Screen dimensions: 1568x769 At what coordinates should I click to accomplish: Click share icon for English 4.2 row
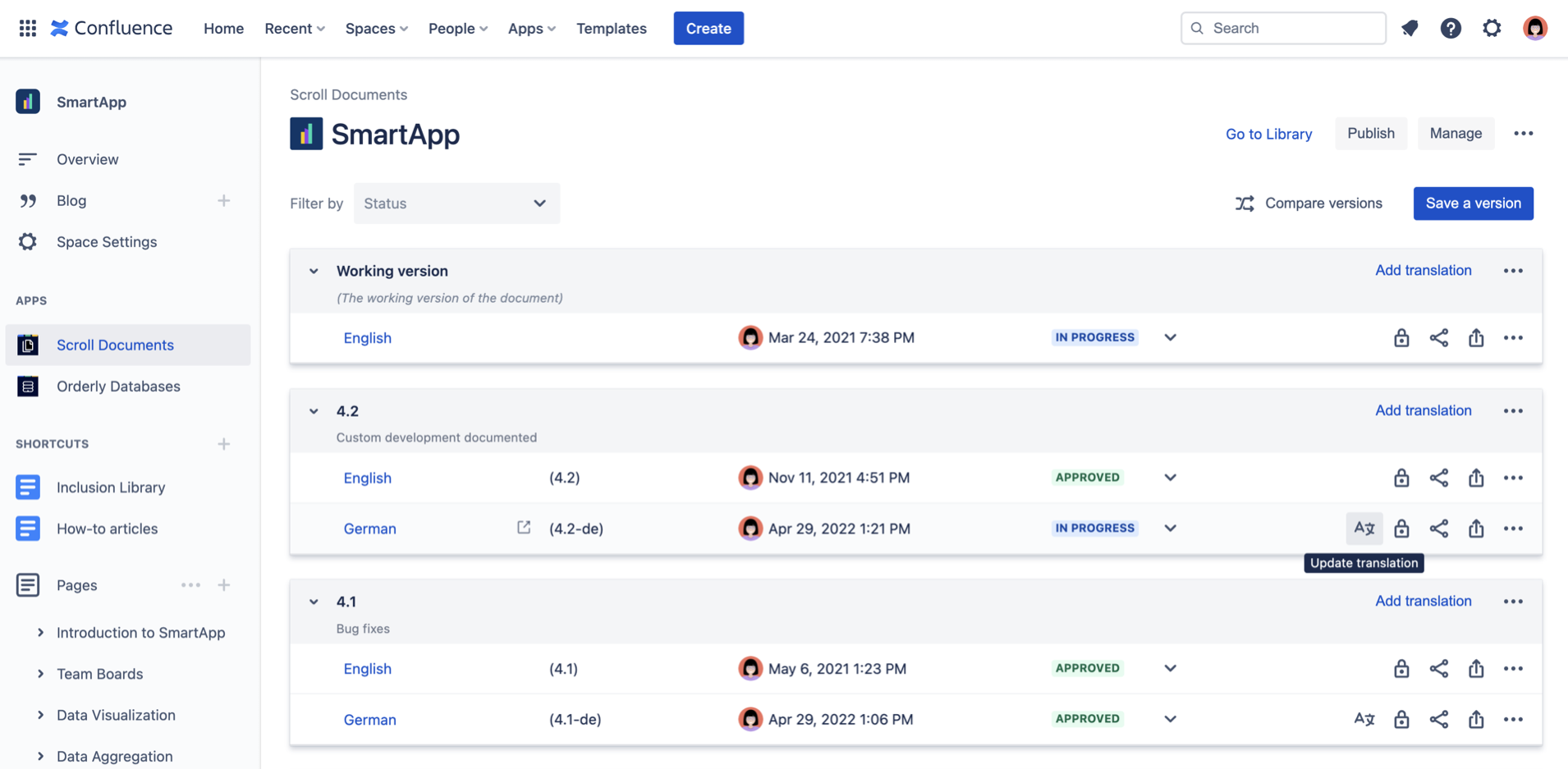1438,478
